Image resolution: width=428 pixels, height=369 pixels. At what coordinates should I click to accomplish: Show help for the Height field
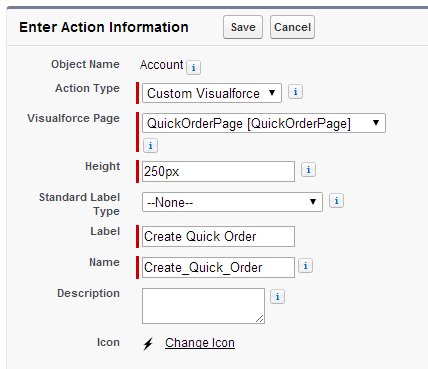pos(308,170)
